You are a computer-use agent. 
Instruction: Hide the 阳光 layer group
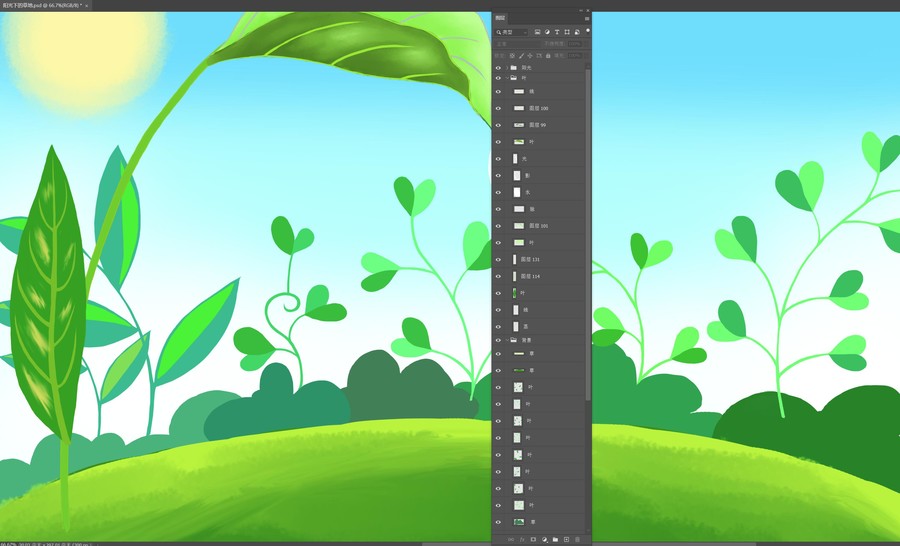point(498,68)
